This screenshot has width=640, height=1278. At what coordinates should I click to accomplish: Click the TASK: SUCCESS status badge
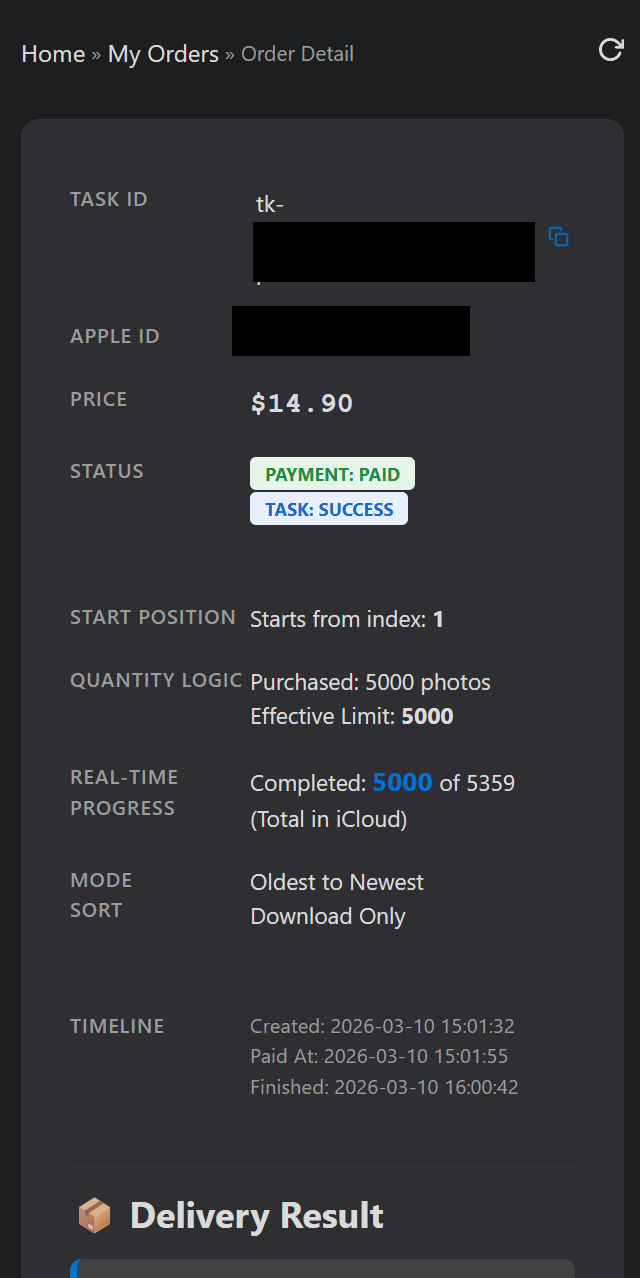[329, 509]
